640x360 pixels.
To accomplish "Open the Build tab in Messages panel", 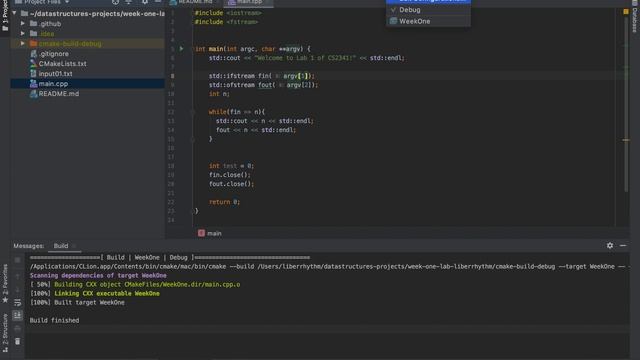I will click(x=61, y=246).
